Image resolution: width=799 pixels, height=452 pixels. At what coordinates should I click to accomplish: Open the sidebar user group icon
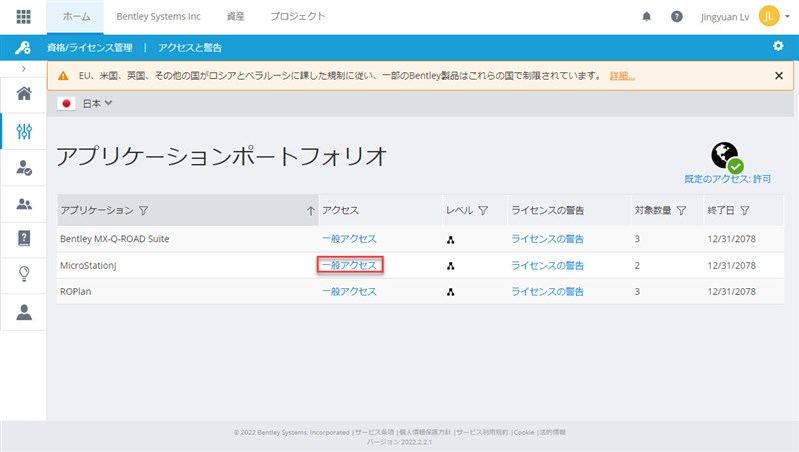[24, 204]
